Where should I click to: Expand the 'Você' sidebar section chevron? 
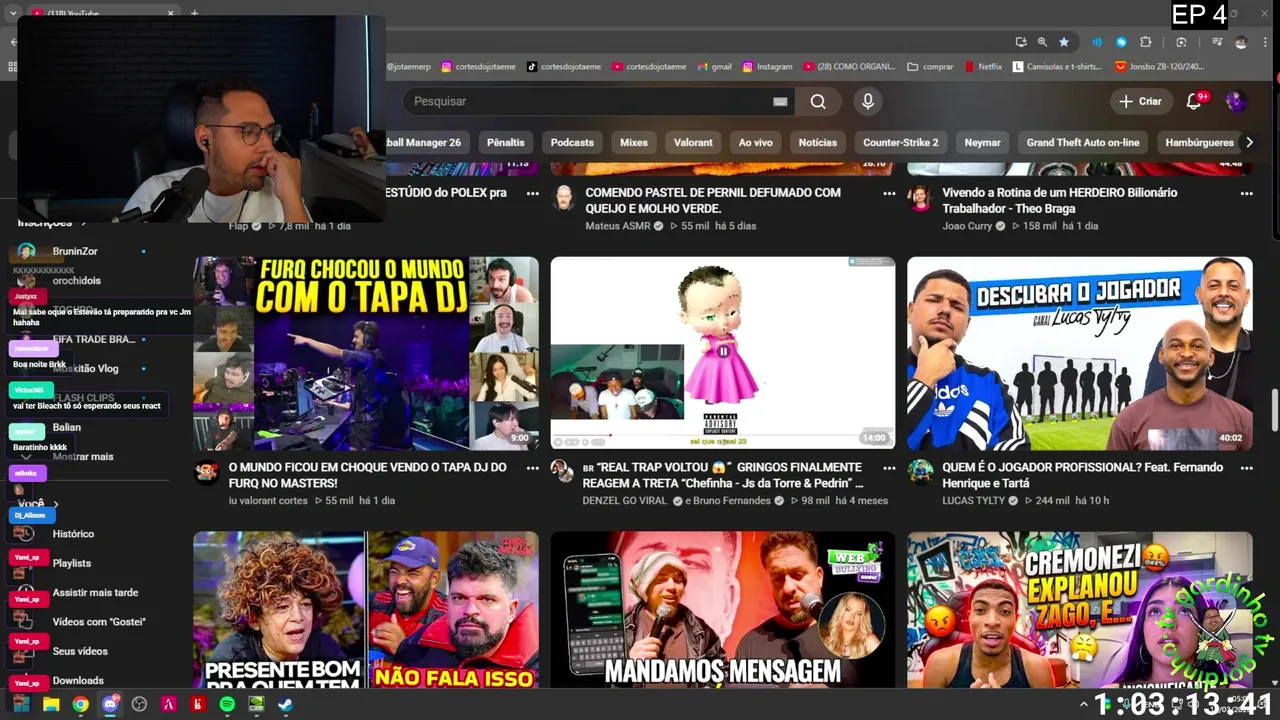pyautogui.click(x=56, y=504)
